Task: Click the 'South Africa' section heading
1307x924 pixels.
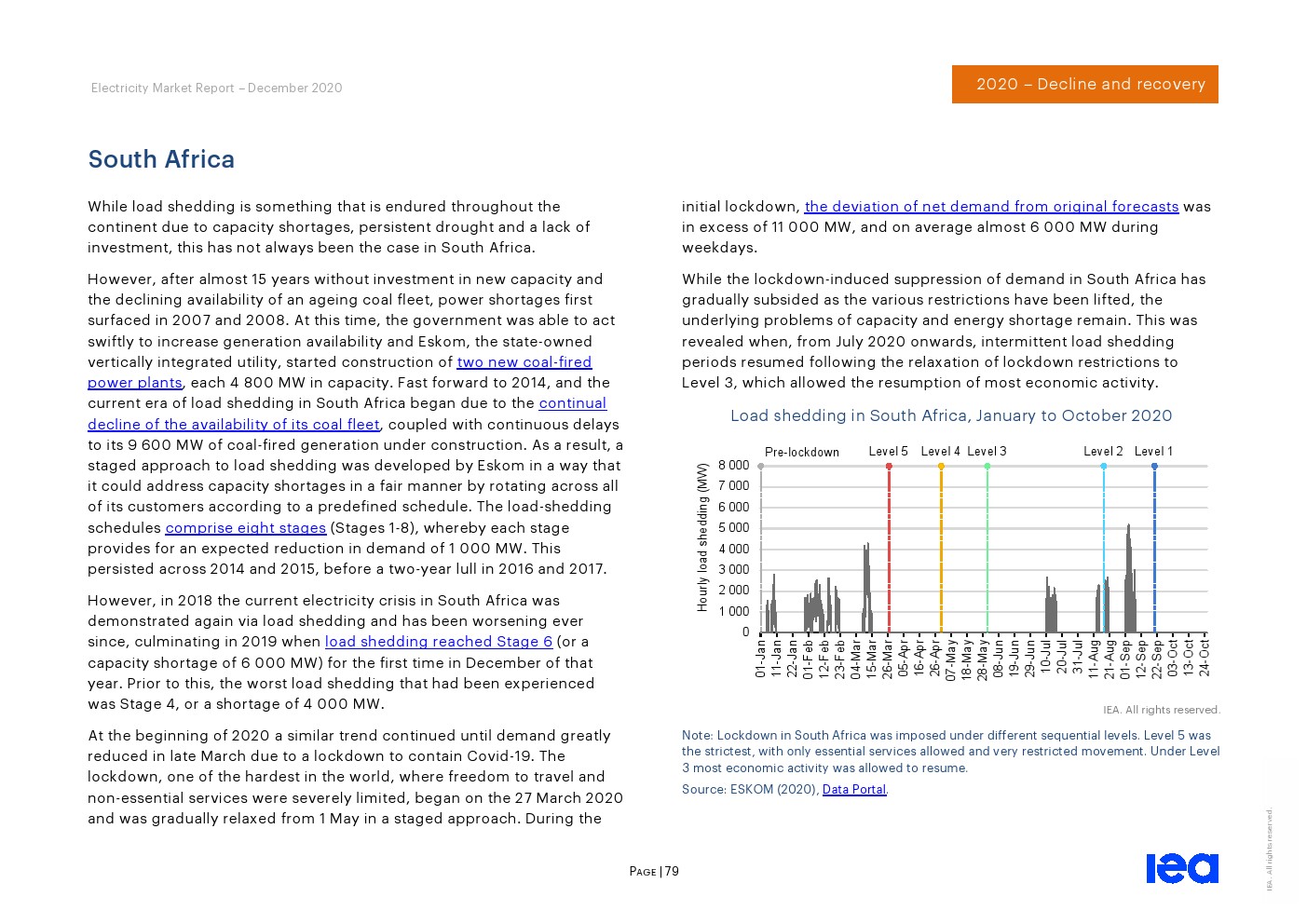Action: pos(161,159)
